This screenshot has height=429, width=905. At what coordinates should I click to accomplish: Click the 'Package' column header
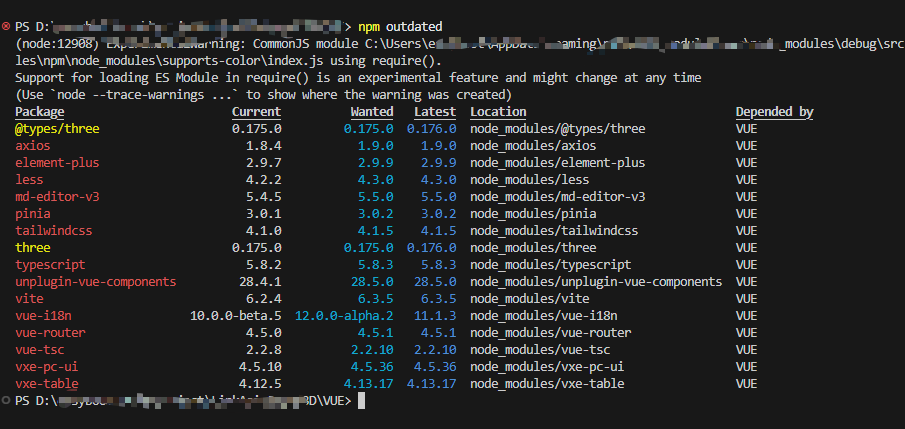pyautogui.click(x=40, y=112)
